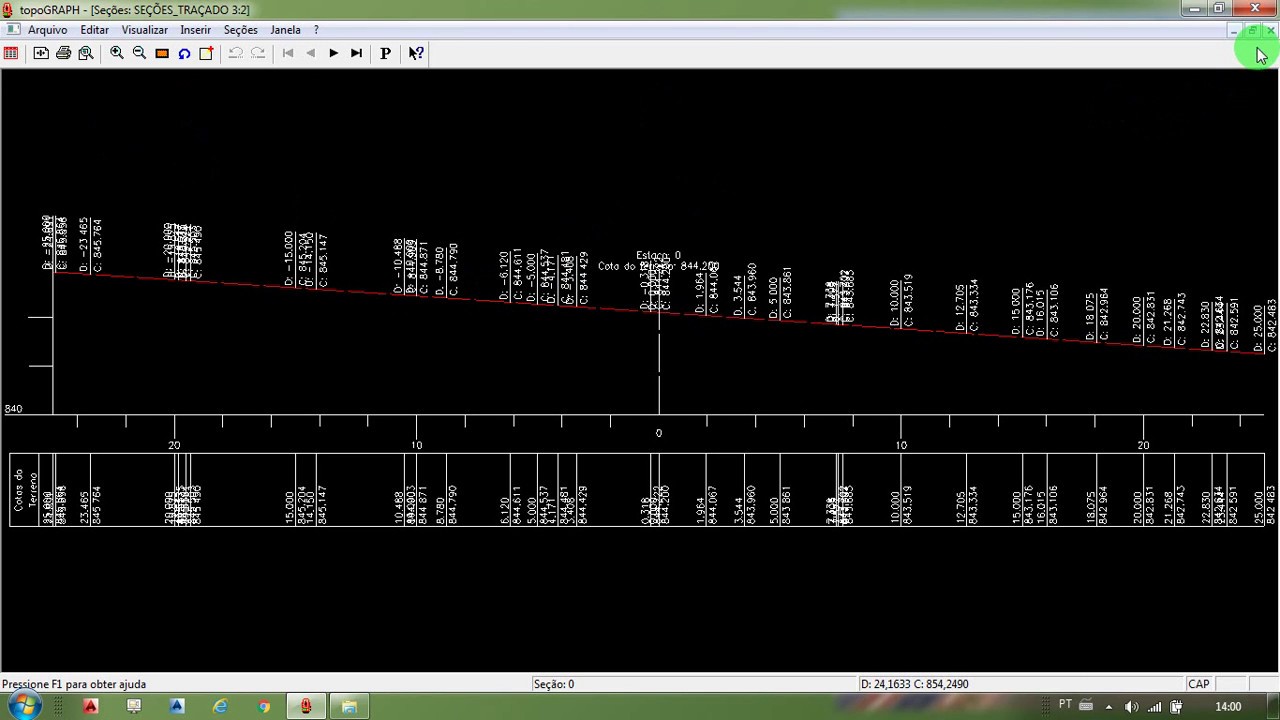Click the topoGRAPH taskbar button
Viewport: 1280px width, 720px height.
click(x=306, y=707)
